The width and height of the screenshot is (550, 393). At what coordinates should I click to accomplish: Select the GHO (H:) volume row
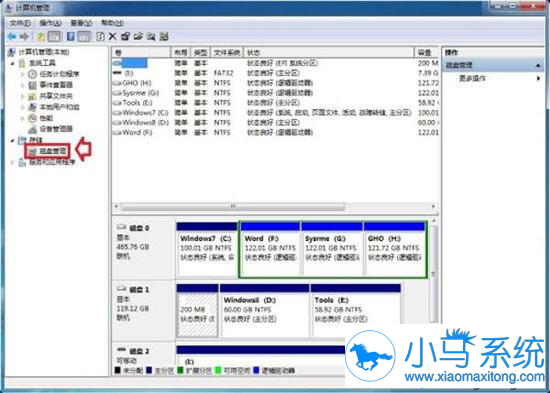pos(275,83)
